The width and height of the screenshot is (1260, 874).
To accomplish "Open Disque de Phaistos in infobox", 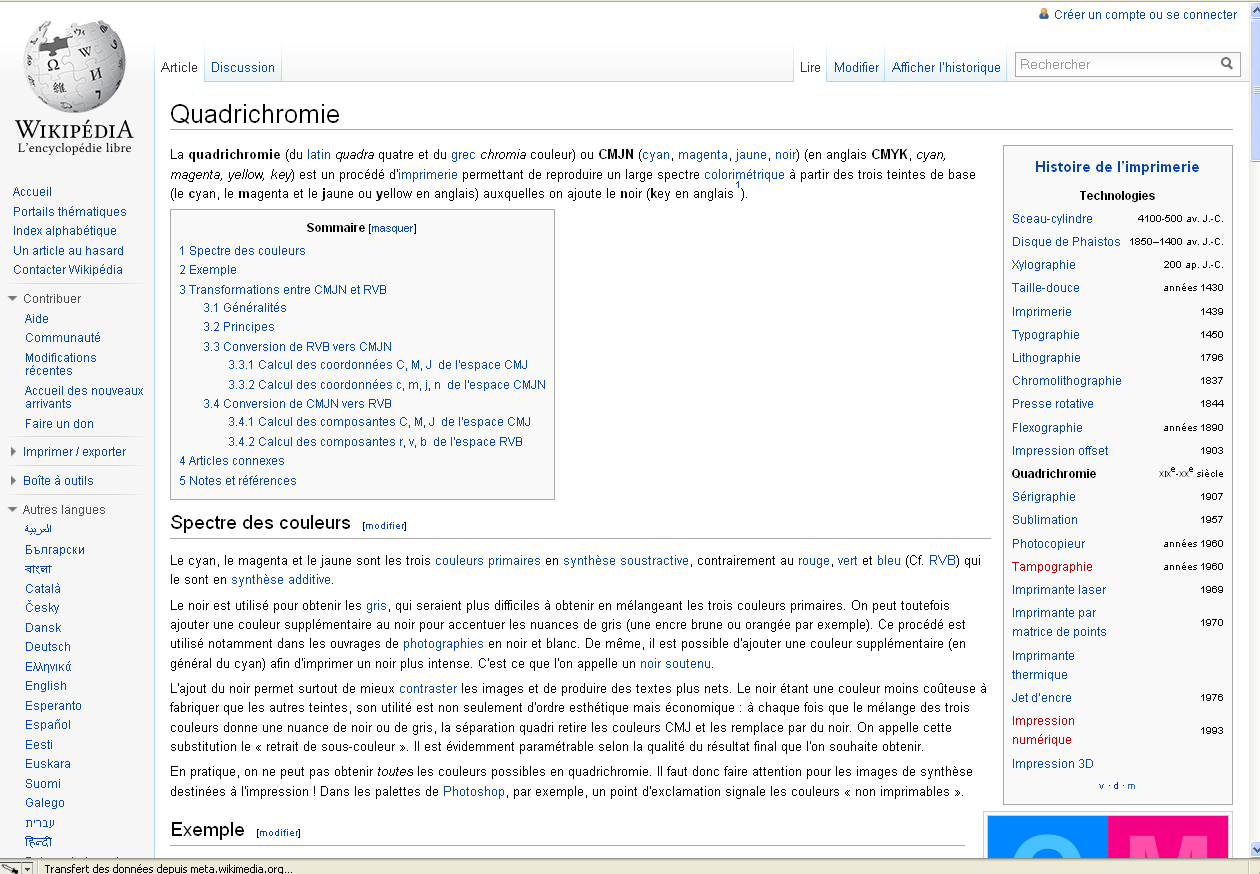I will coord(1066,242).
